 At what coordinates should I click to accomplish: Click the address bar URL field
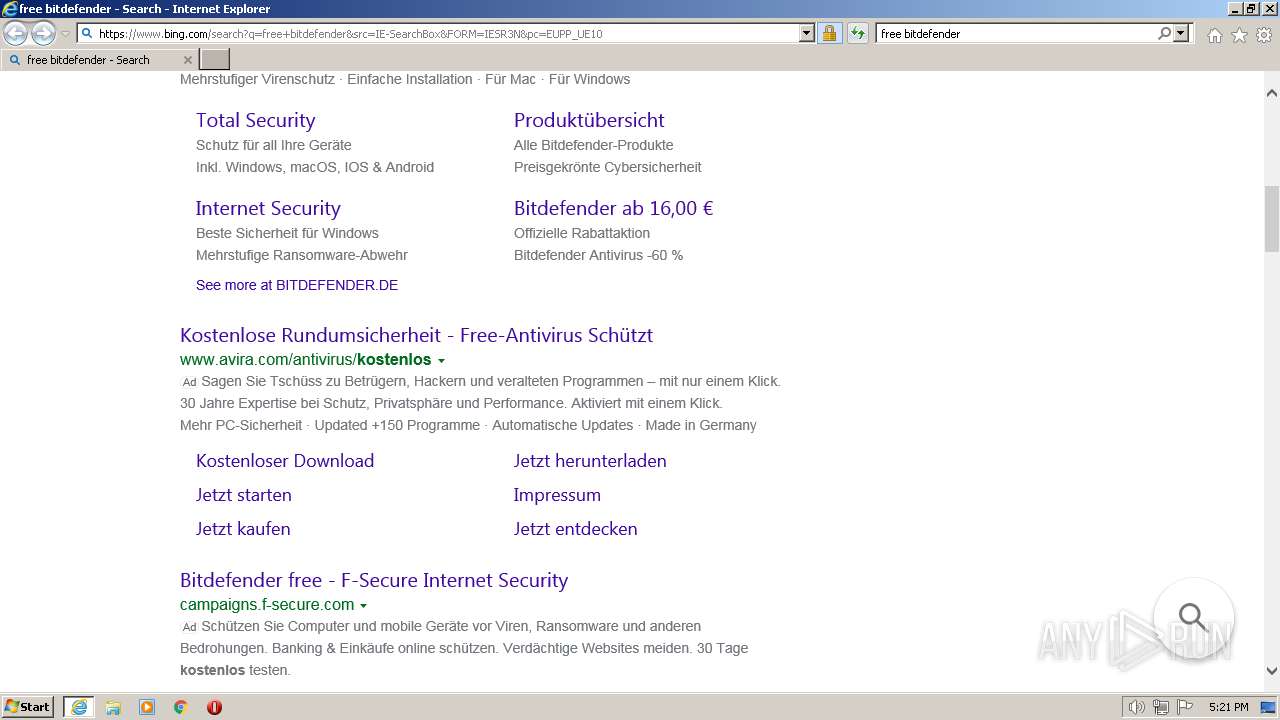coord(447,33)
